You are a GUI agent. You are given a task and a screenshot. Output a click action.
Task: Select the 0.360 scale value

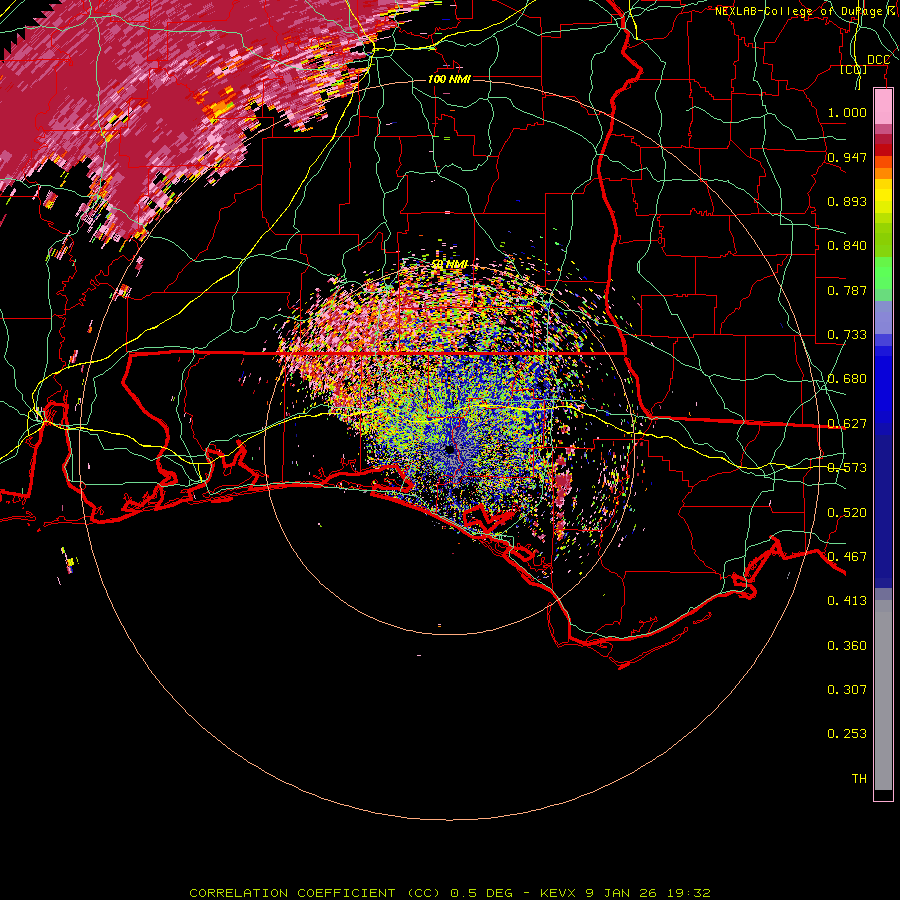click(847, 646)
